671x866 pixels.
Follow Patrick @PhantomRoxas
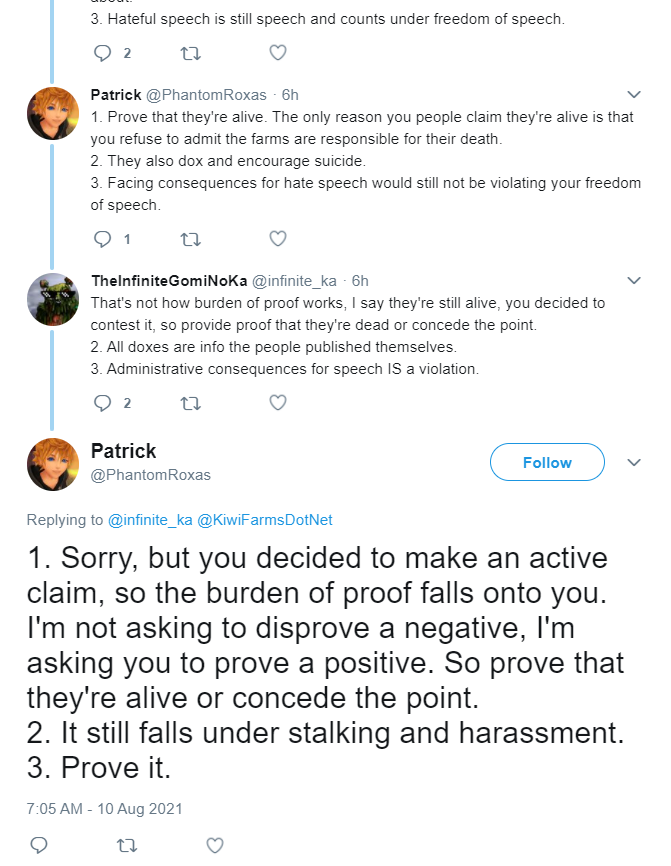(547, 462)
